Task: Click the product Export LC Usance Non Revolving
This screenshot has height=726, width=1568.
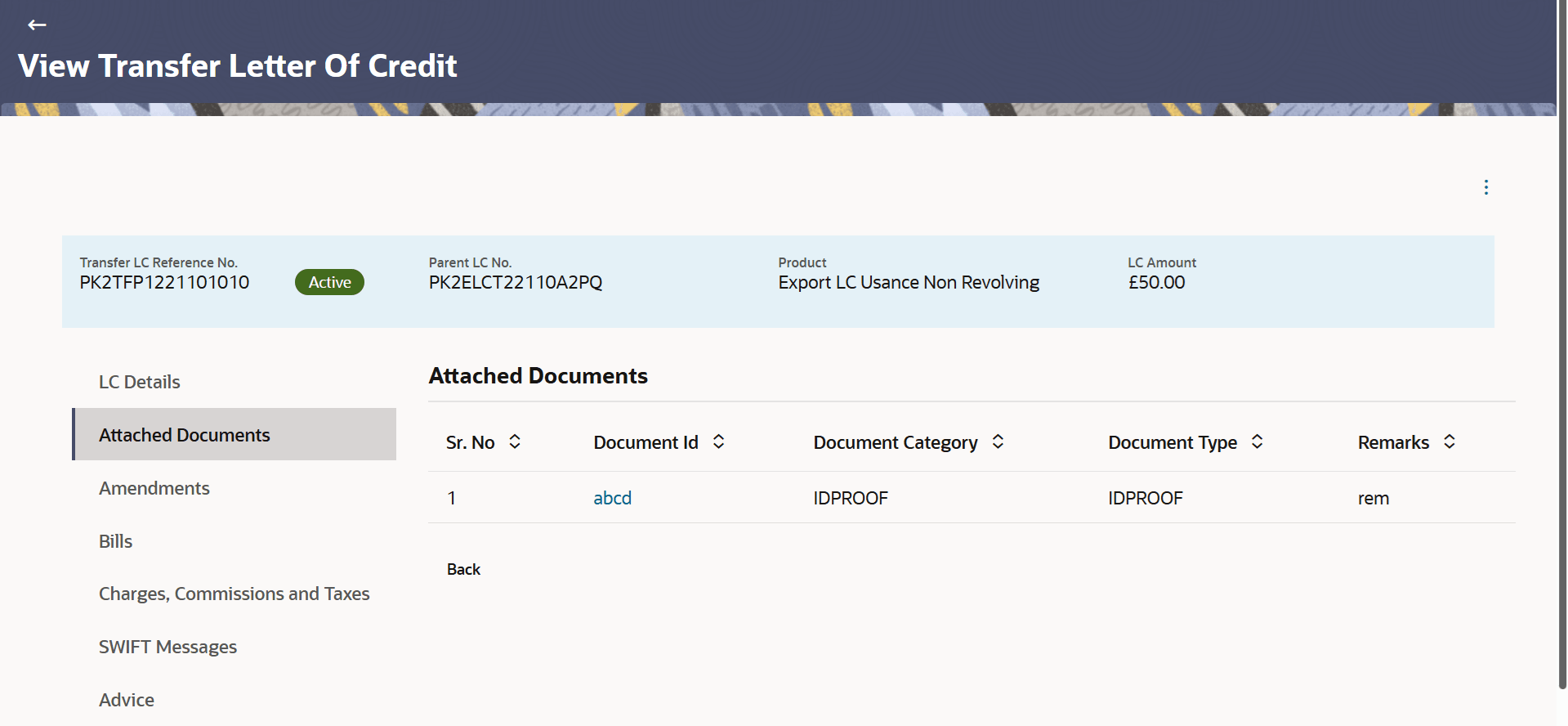Action: click(x=909, y=283)
